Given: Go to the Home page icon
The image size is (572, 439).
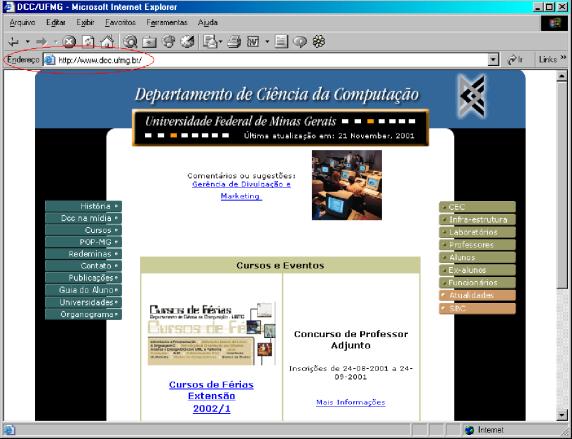Looking at the screenshot, I should coord(107,42).
